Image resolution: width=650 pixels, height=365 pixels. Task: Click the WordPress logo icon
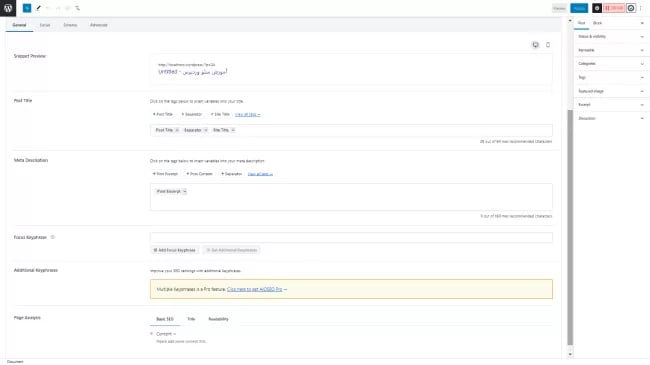click(x=8, y=8)
